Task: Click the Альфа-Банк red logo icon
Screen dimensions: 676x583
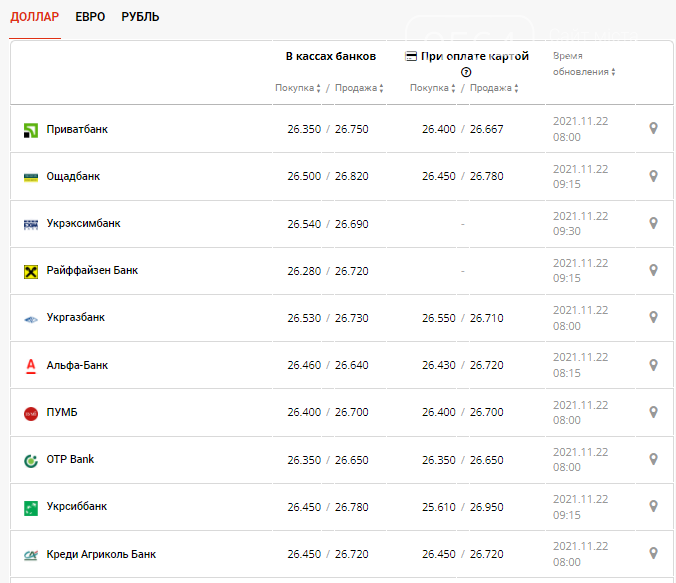Action: pos(31,366)
